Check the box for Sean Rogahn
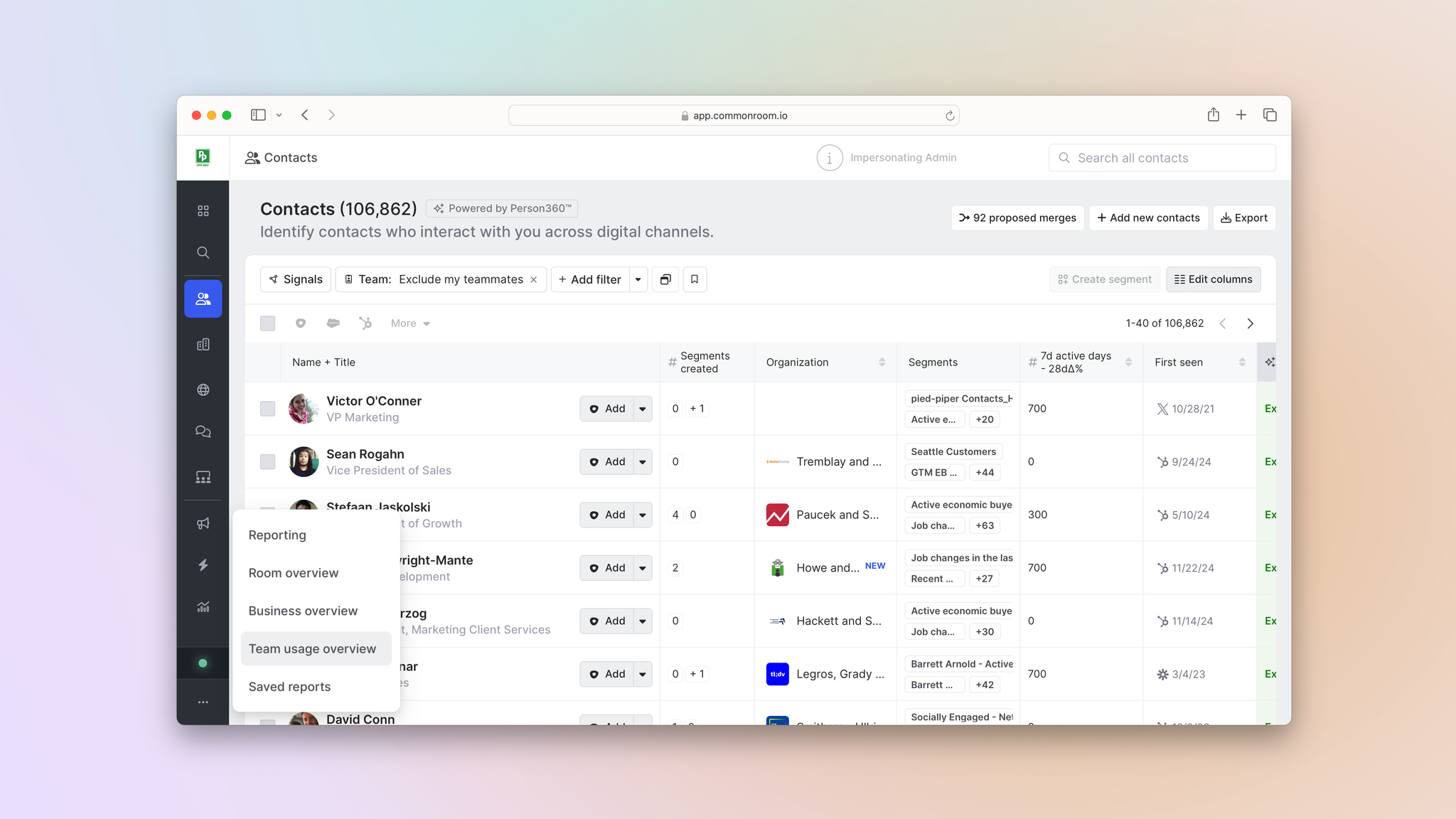1456x819 pixels. [x=267, y=462]
